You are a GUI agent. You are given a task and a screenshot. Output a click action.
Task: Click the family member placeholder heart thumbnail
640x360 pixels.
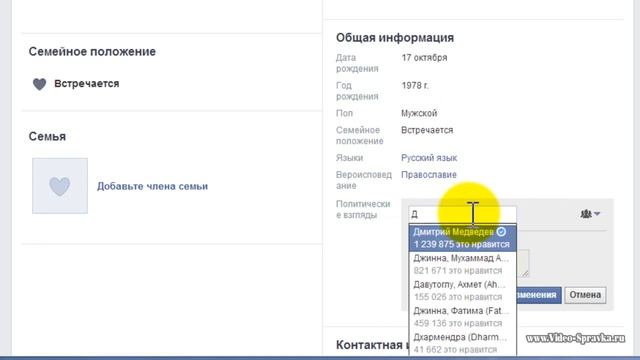[x=60, y=186]
